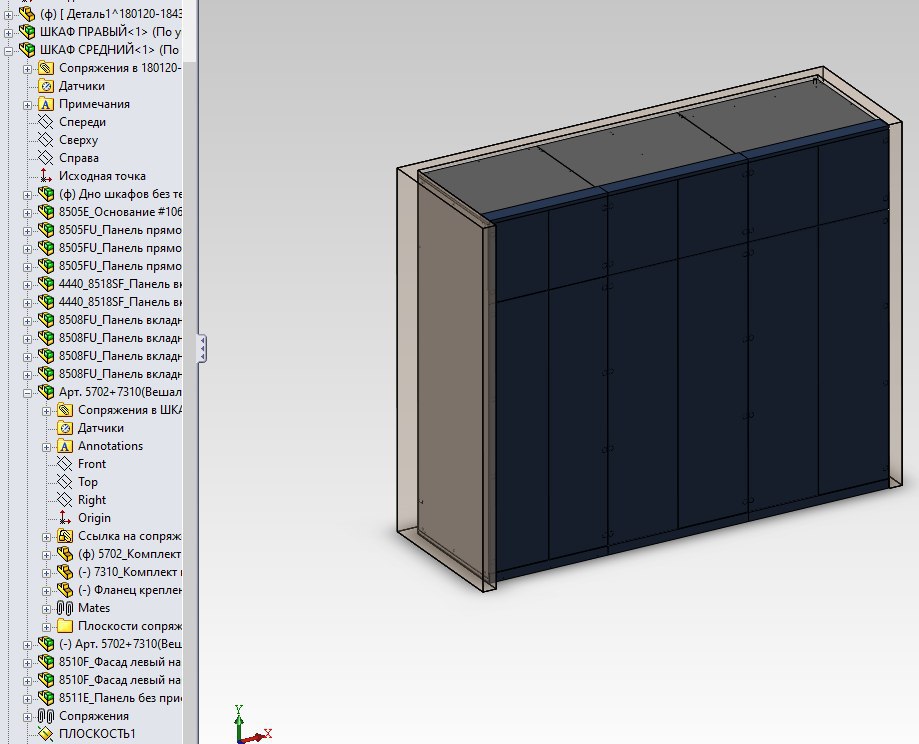Click the Датчики sensors icon under ШКАФ СРЕДНИЙ
Screen dimensions: 919x744
pyautogui.click(x=46, y=86)
